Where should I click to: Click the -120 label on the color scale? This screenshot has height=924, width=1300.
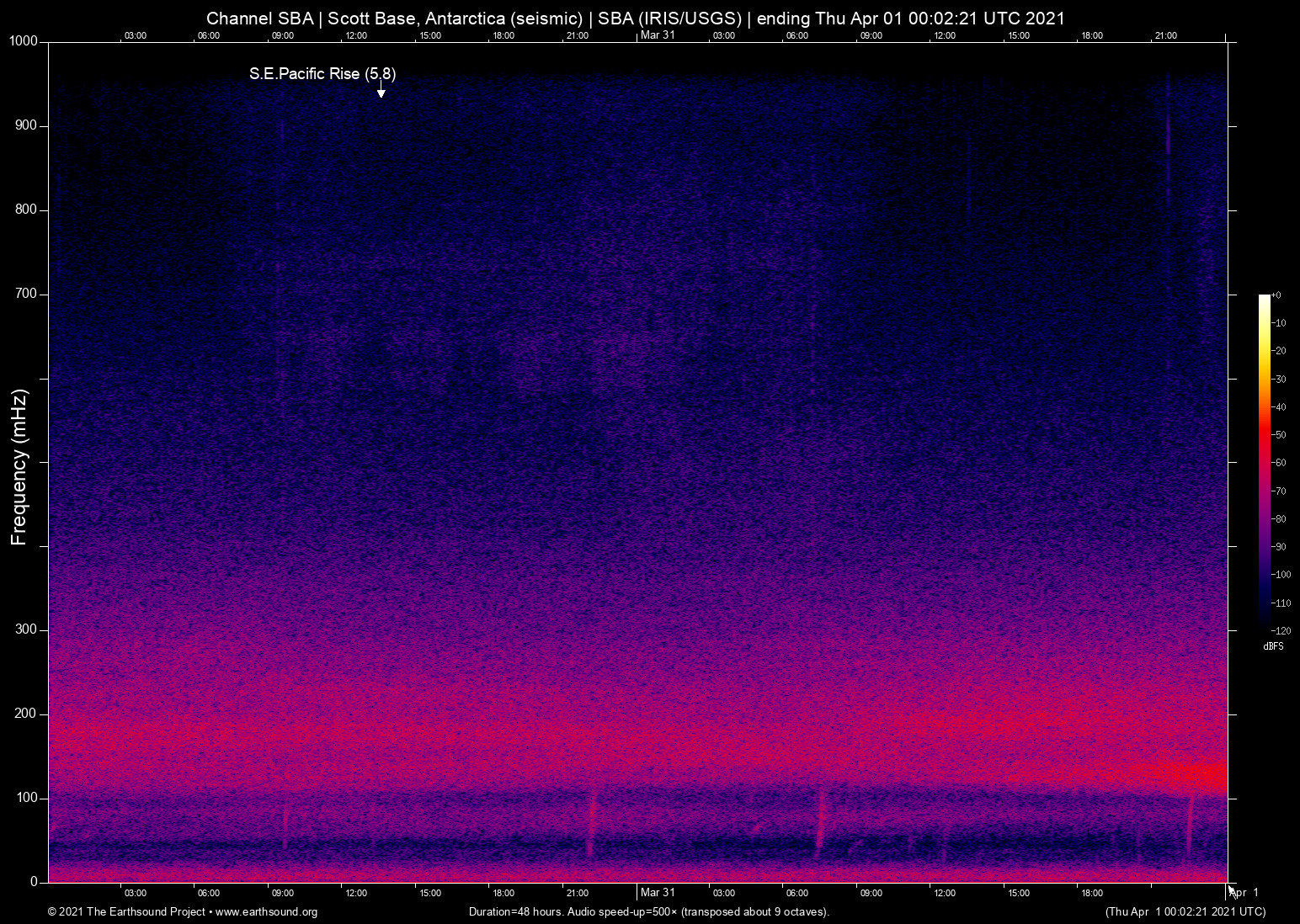pos(1280,630)
